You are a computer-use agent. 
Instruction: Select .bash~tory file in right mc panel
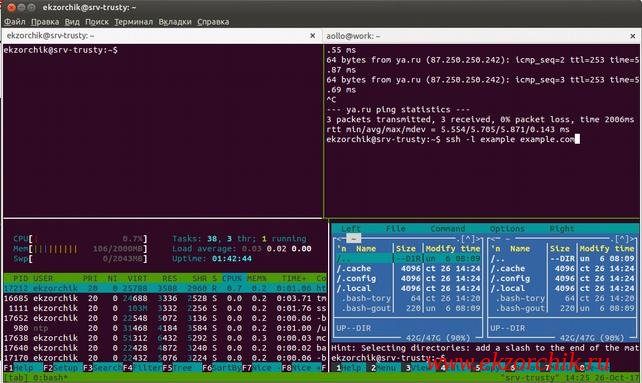tap(562, 298)
